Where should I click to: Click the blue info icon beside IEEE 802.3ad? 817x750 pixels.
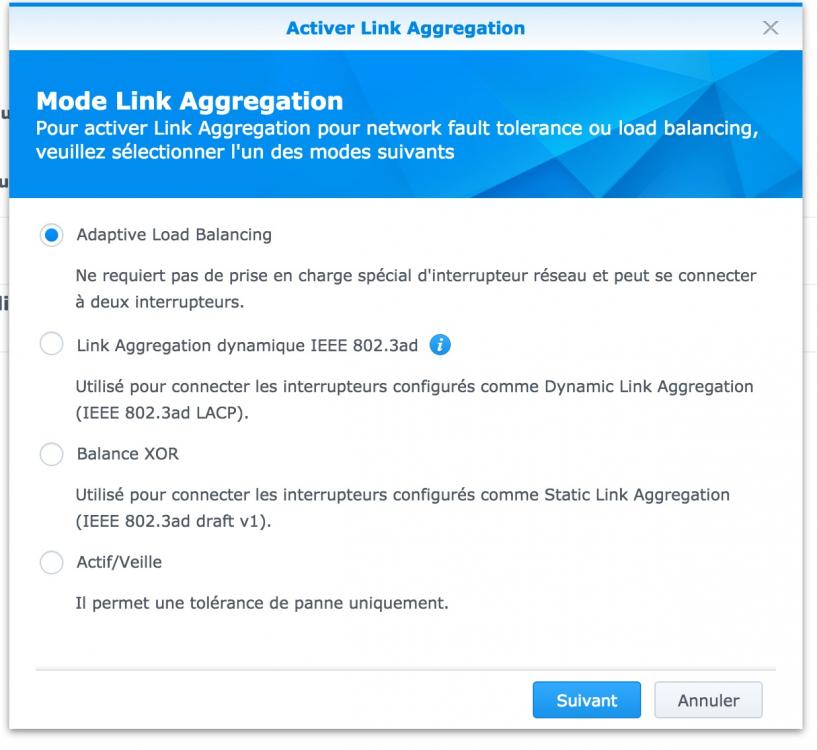click(x=440, y=345)
